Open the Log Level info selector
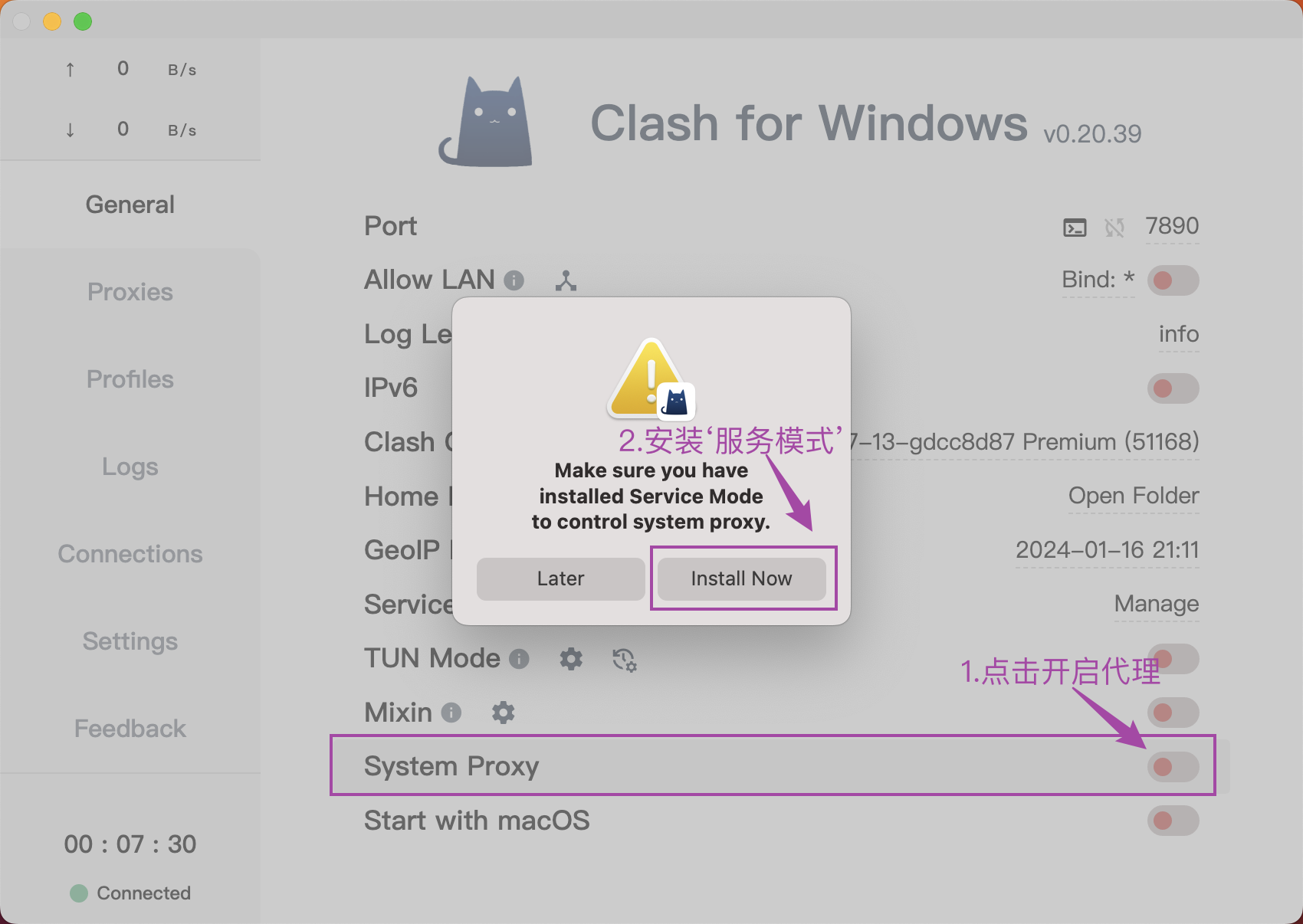 coord(1178,334)
